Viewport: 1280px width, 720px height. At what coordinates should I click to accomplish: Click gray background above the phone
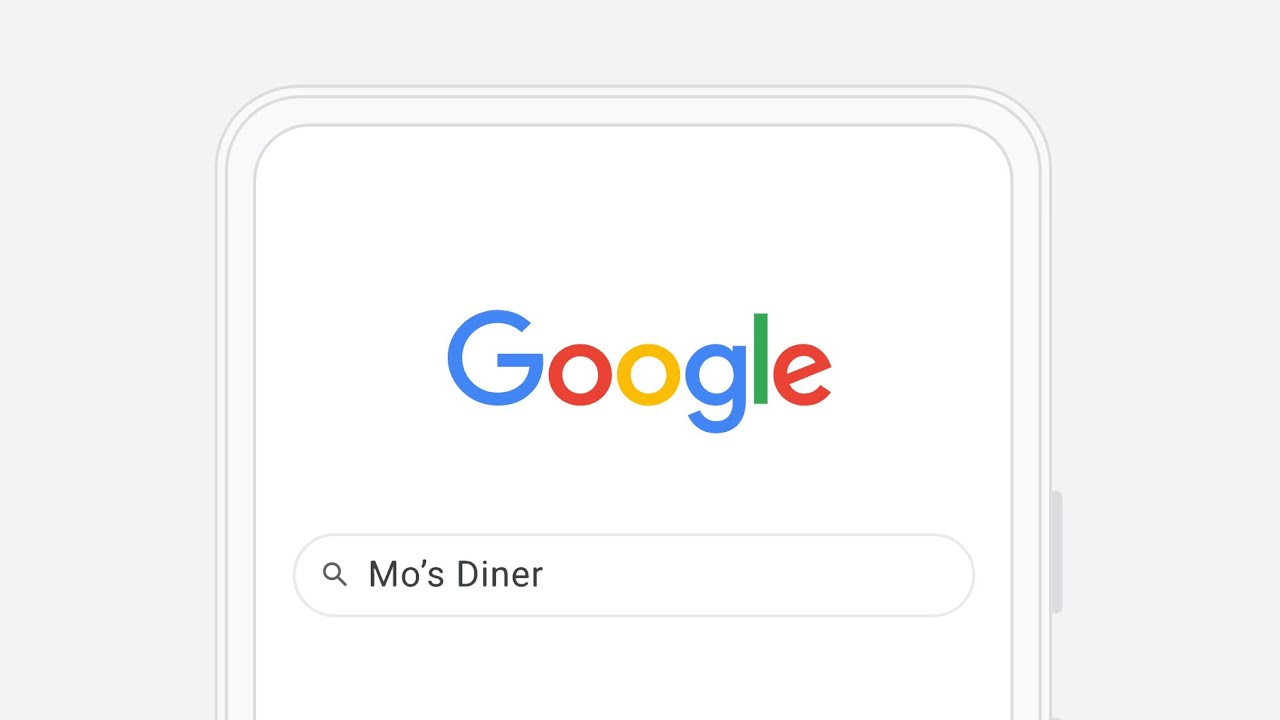pos(634,40)
